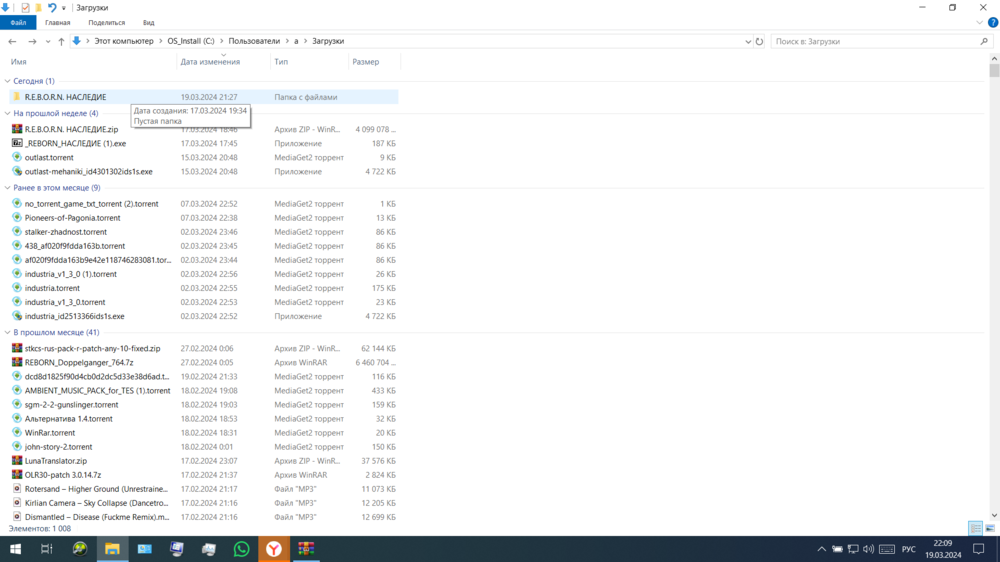This screenshot has width=1000, height=562.
Task: Open WhatsApp from the taskbar
Action: [x=241, y=549]
